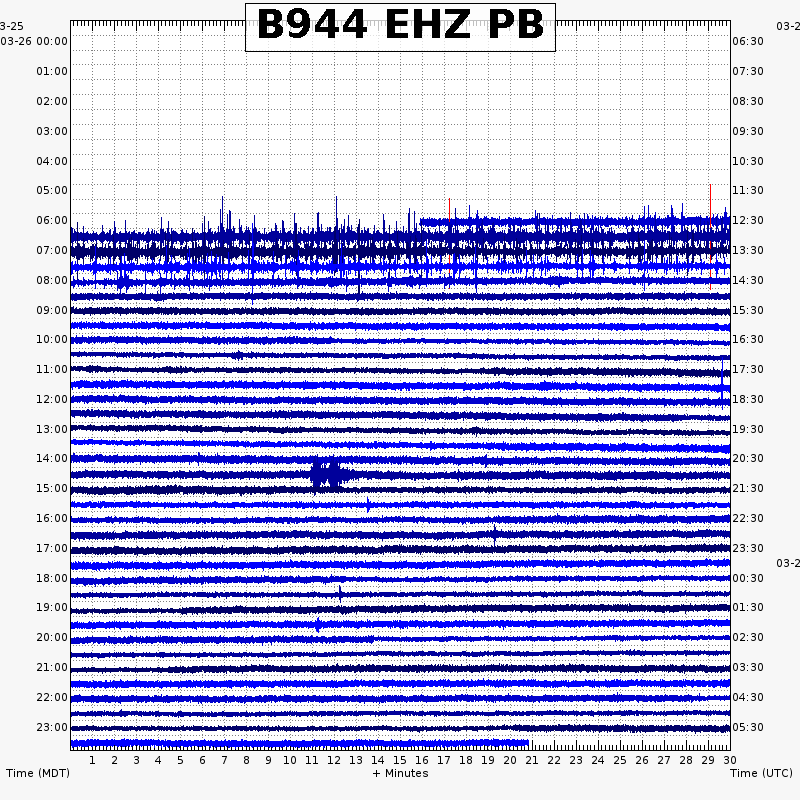Click the Time (UTC) axis caption
Screen dimensions: 800x800
[761, 773]
